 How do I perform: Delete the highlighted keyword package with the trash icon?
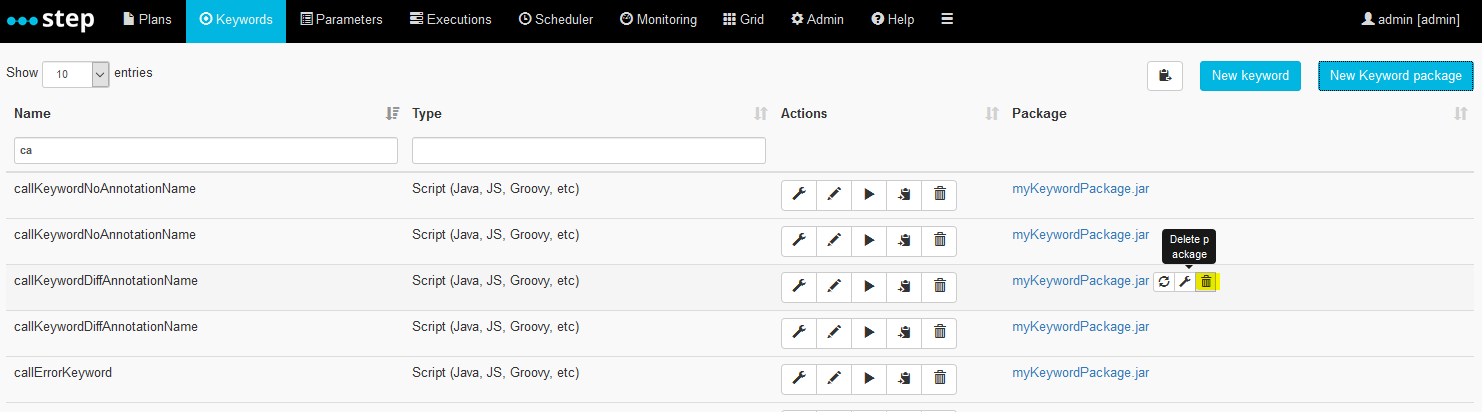tap(1206, 282)
